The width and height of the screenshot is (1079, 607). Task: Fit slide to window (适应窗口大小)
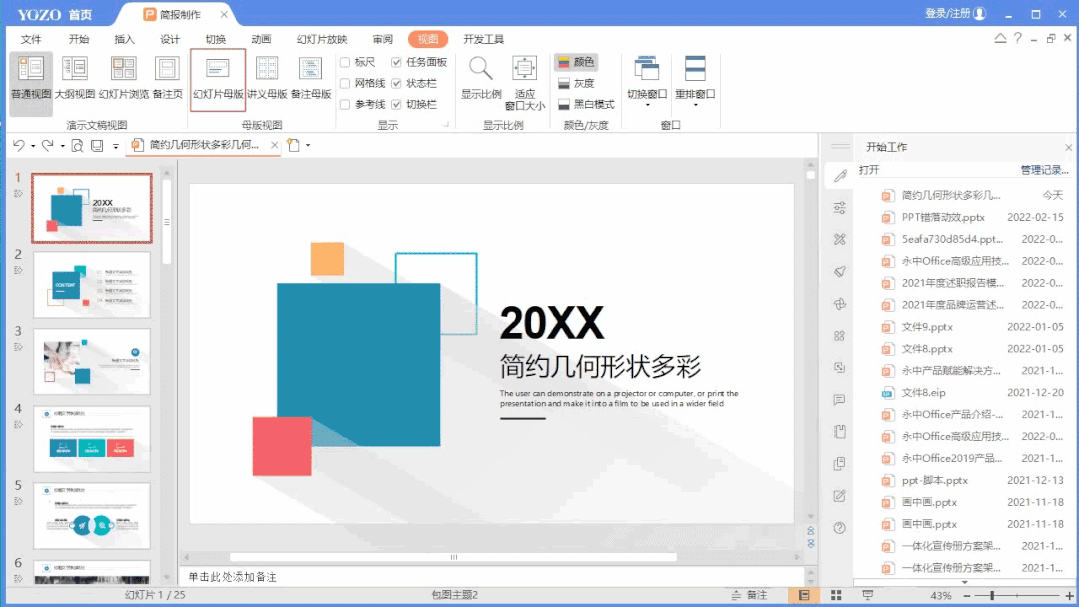pyautogui.click(x=524, y=83)
